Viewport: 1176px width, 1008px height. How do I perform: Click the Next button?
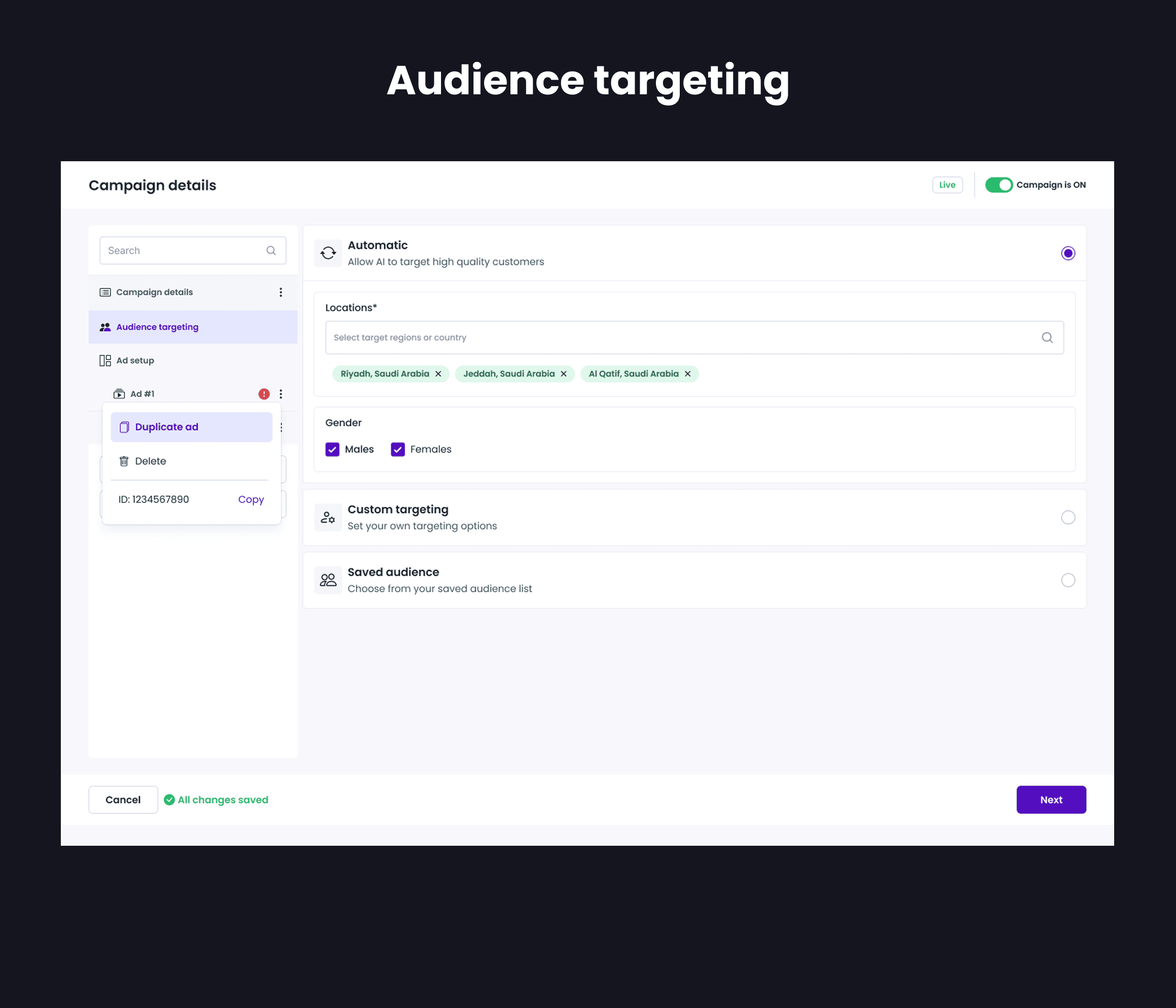point(1051,800)
